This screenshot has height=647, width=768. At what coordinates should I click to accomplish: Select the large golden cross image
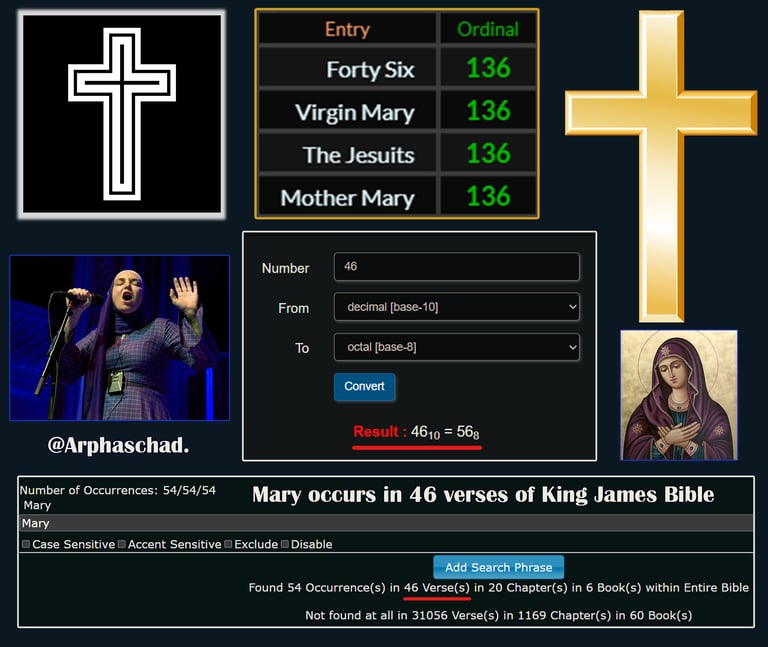(x=661, y=167)
